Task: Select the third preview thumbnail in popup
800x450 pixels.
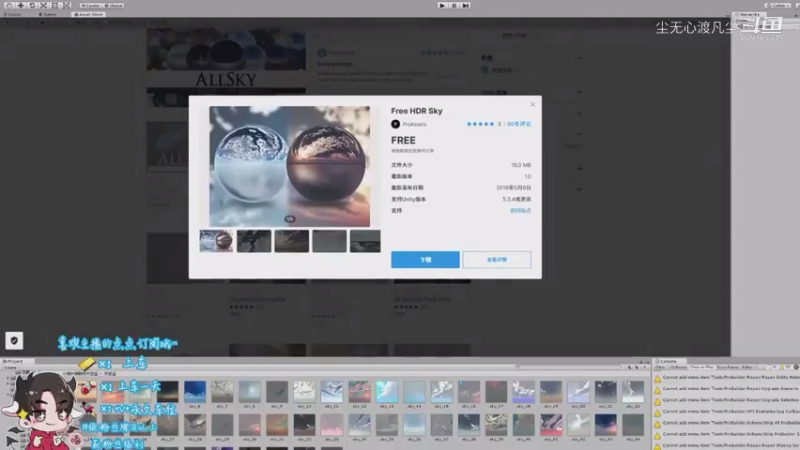Action: 291,241
